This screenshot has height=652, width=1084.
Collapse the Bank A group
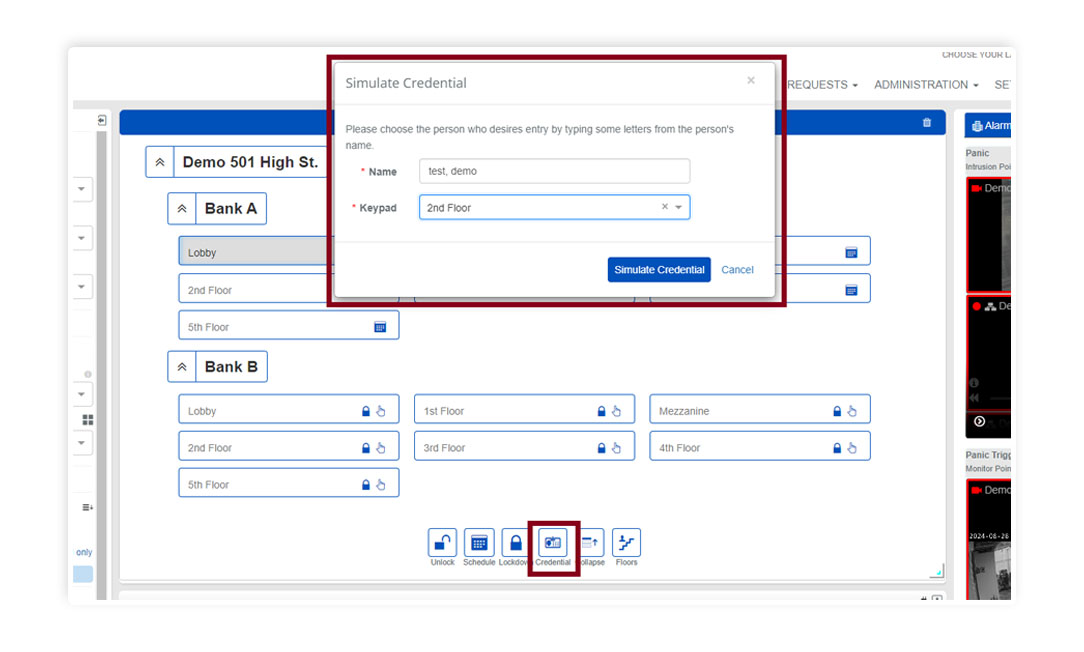[x=182, y=209]
